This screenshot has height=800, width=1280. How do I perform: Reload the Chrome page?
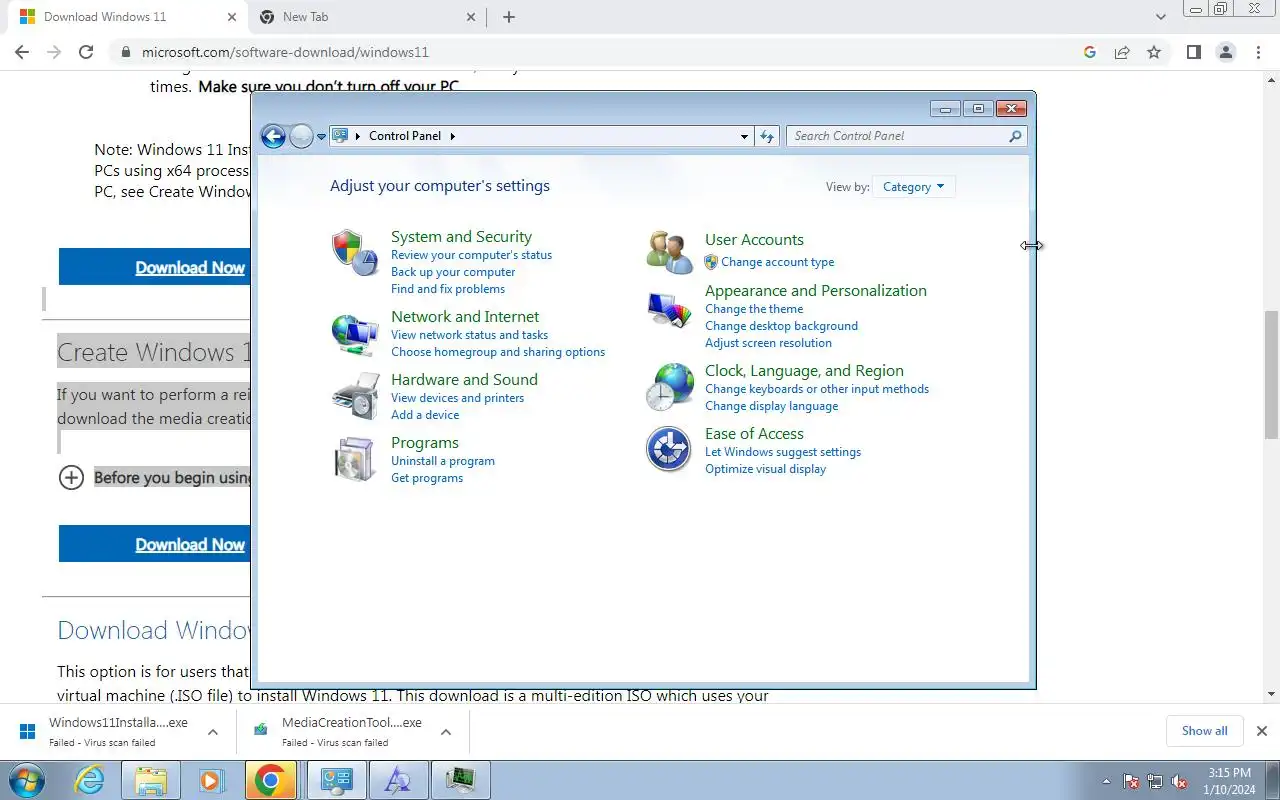pos(86,52)
